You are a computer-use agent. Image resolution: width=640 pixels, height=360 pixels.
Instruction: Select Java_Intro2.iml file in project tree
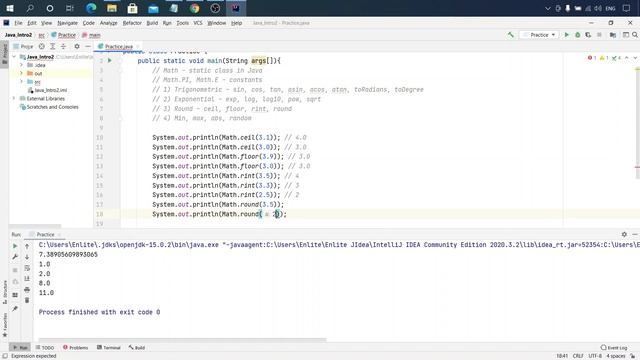coord(47,90)
